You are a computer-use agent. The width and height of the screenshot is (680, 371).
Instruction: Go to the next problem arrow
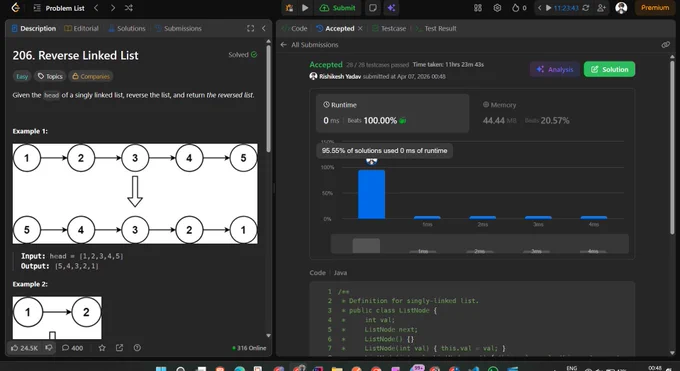point(113,8)
